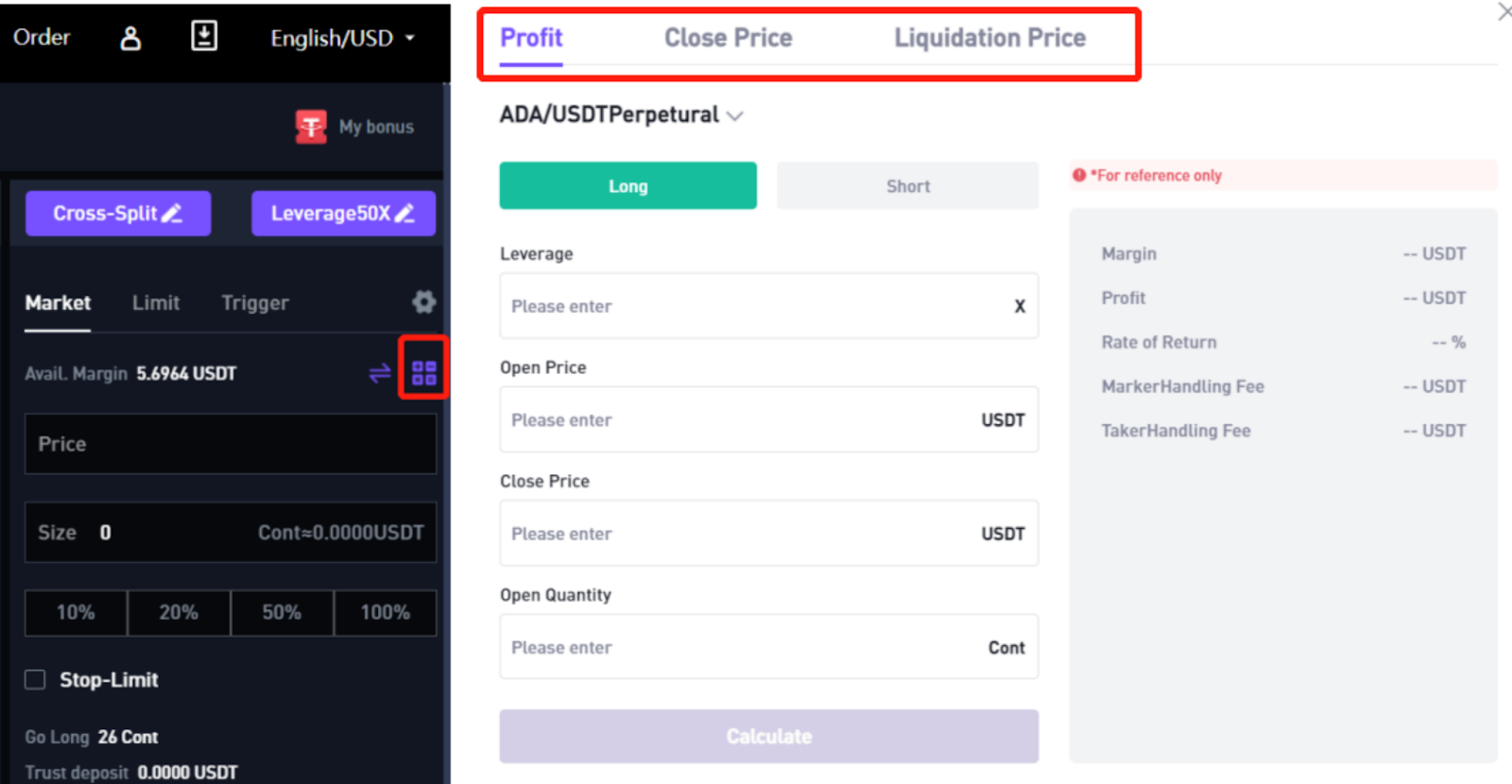Open the calculator grid icon
The width and height of the screenshot is (1512, 784).
[424, 373]
